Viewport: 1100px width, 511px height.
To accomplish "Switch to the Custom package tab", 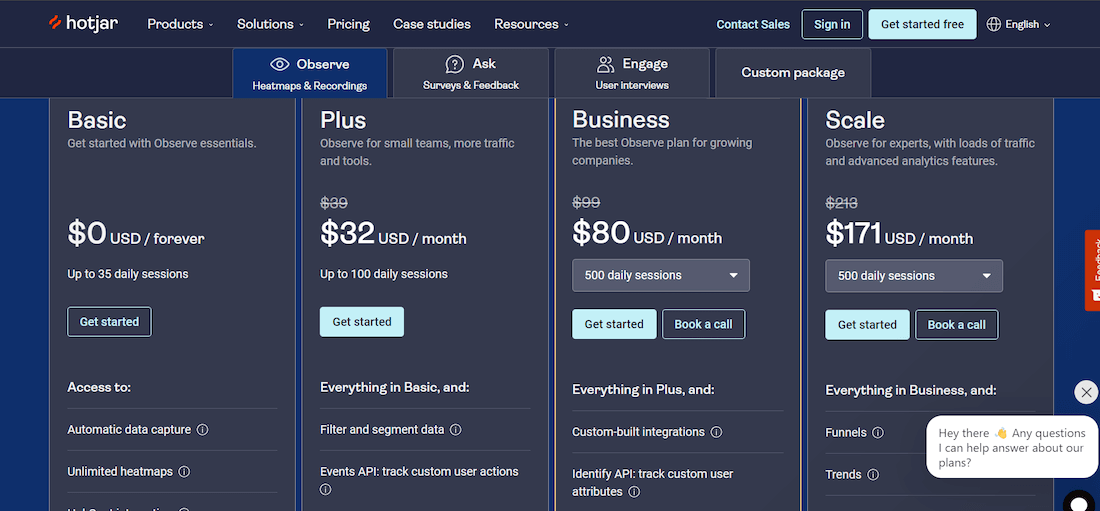I will coord(793,73).
